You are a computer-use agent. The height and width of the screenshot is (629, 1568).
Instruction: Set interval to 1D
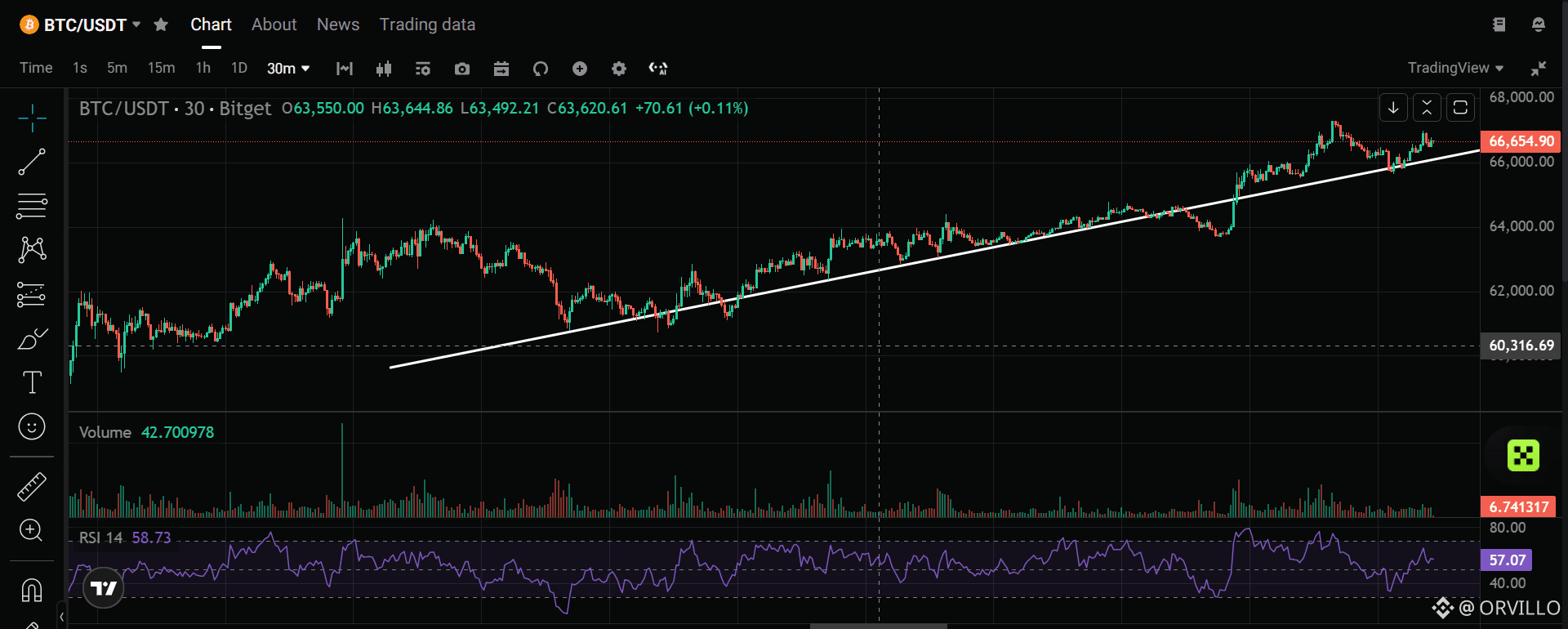click(238, 68)
